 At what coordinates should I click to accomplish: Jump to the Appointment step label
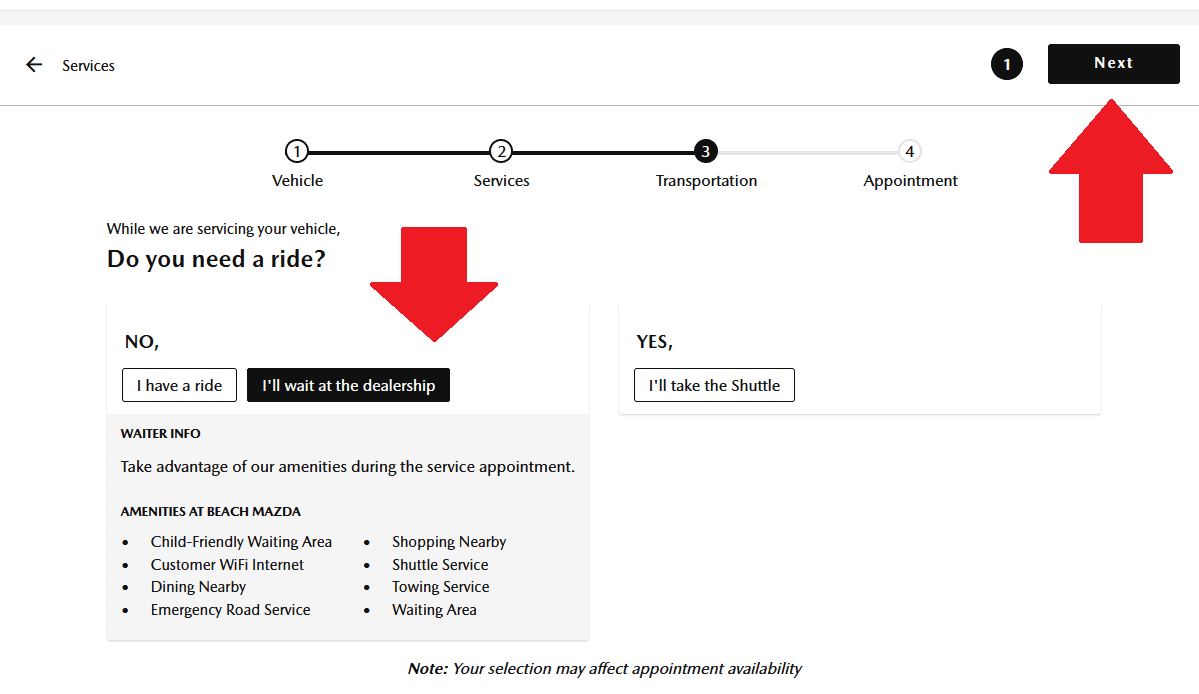coord(910,181)
